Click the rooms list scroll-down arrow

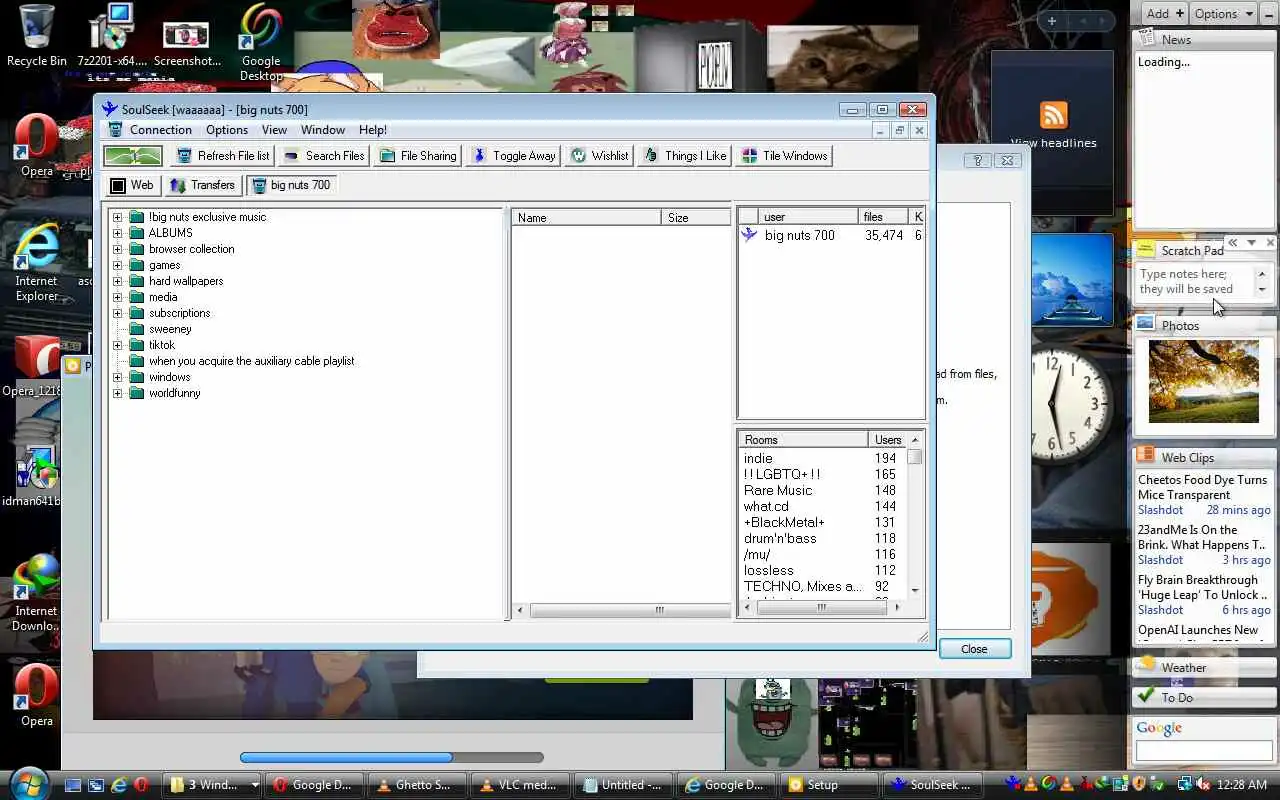pyautogui.click(x=915, y=590)
